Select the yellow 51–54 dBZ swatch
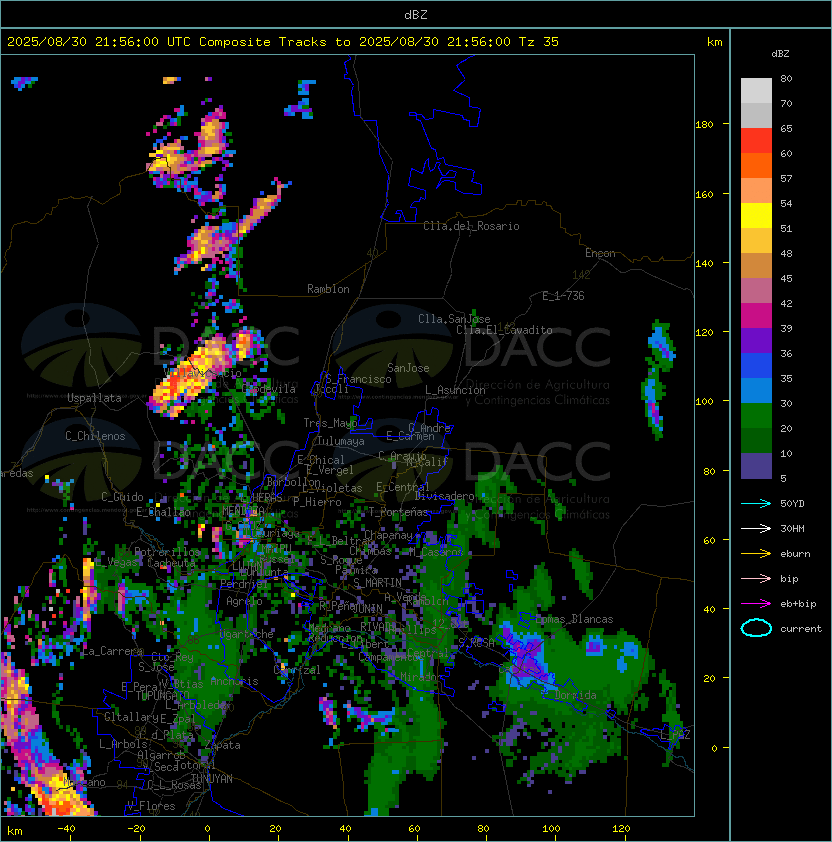832x842 pixels. click(x=756, y=215)
